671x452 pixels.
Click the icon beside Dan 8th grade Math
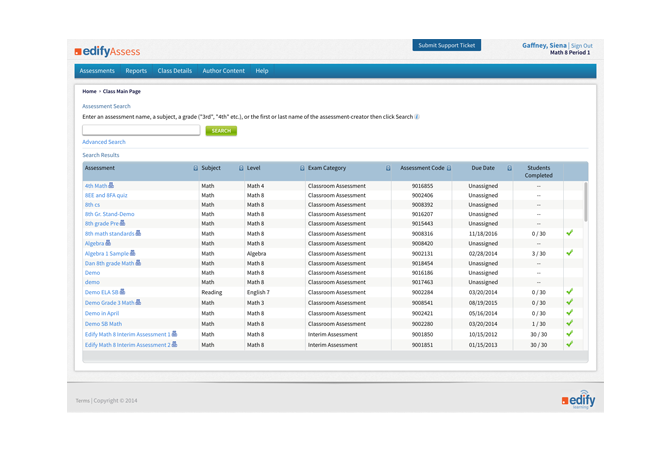(x=138, y=263)
